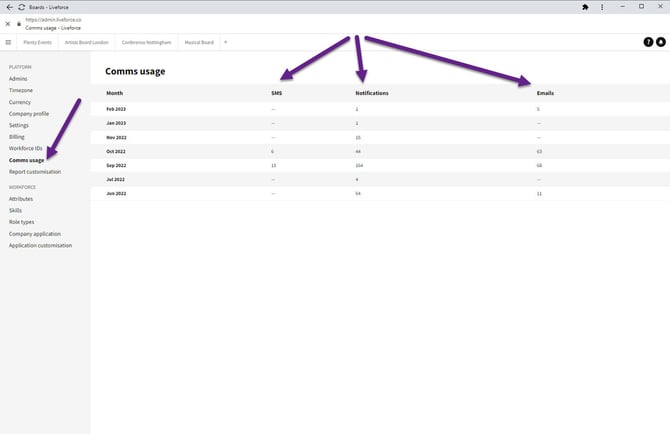Screen dimensions: 670x434
Task: Select the Jan 2023 row label
Action: [x=116, y=123]
